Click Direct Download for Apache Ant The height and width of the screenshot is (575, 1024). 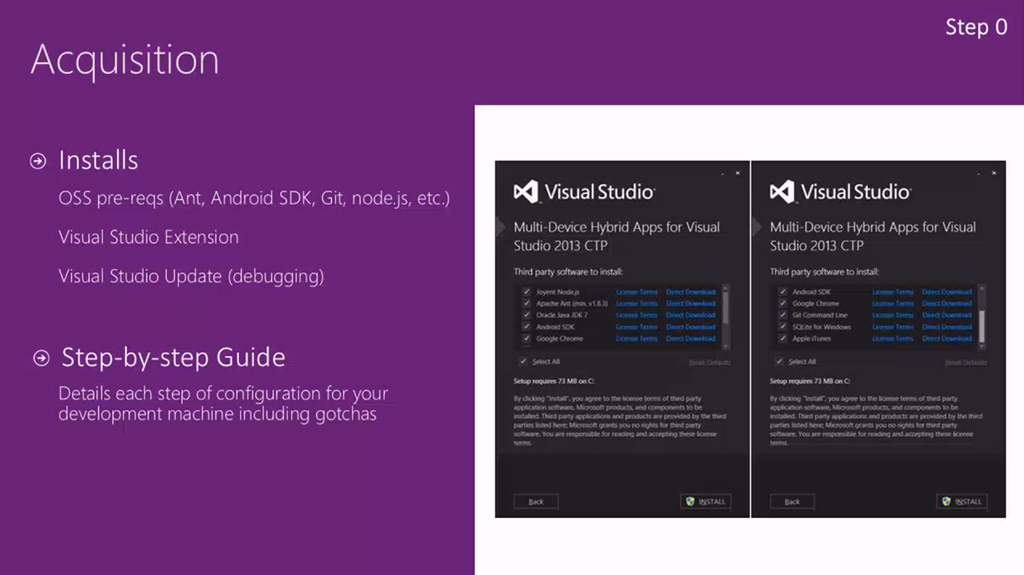(690, 303)
